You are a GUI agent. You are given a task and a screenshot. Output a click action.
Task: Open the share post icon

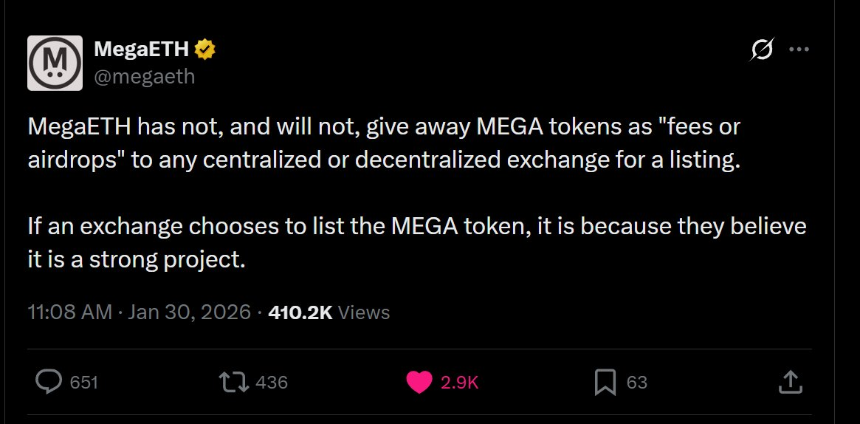pyautogui.click(x=789, y=381)
